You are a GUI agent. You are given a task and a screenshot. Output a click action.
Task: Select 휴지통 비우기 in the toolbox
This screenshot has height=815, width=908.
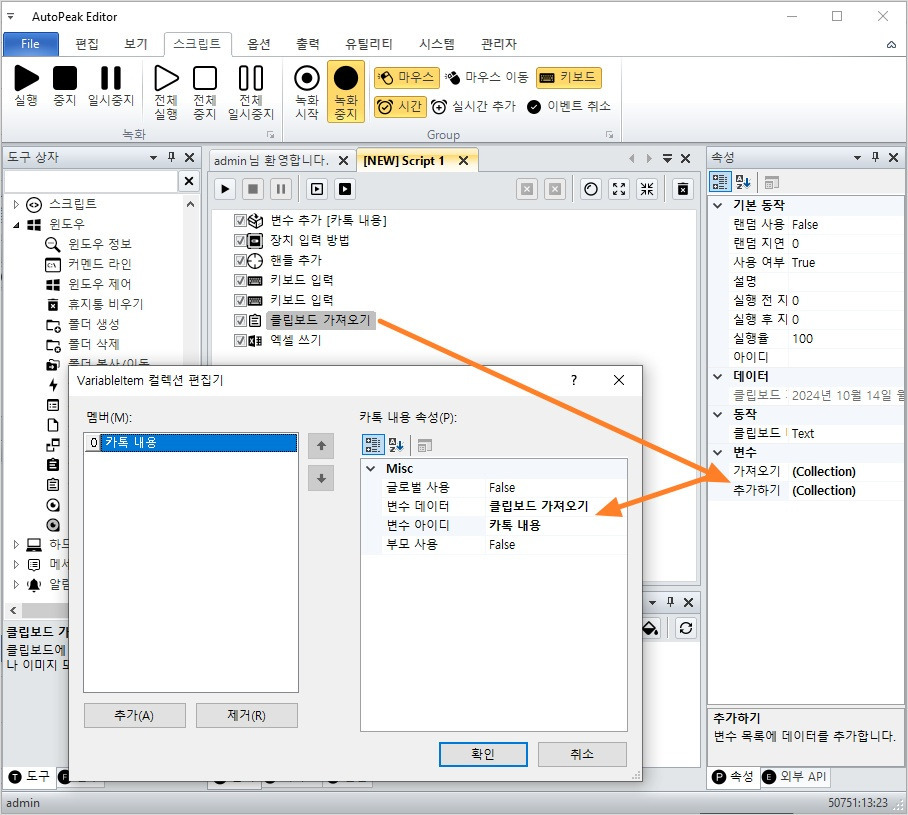tap(105, 304)
